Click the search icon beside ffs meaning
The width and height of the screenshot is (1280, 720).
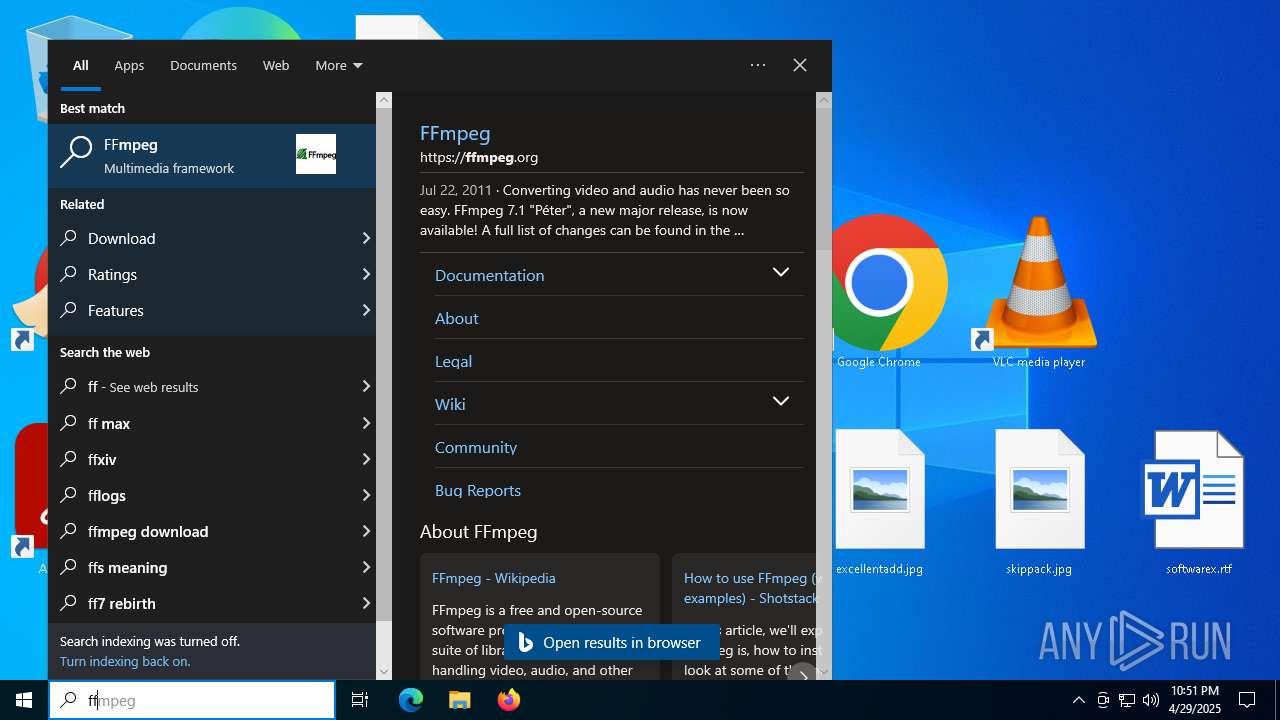tap(69, 567)
